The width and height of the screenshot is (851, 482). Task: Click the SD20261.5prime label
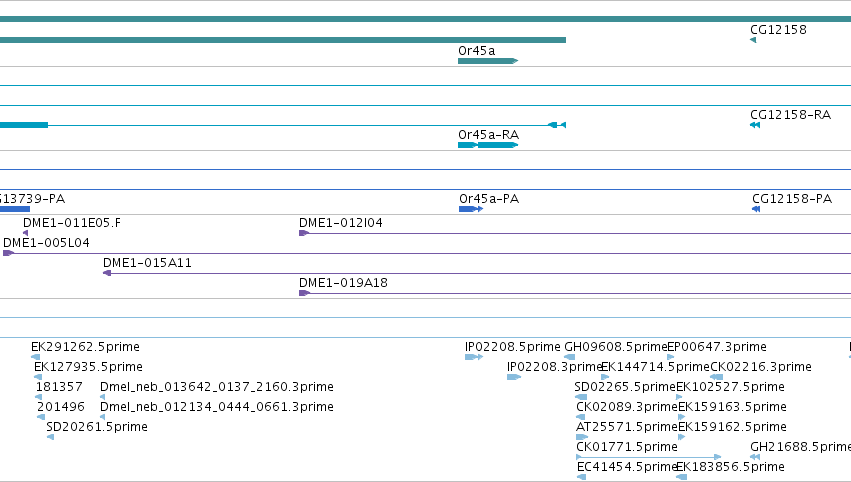click(97, 427)
